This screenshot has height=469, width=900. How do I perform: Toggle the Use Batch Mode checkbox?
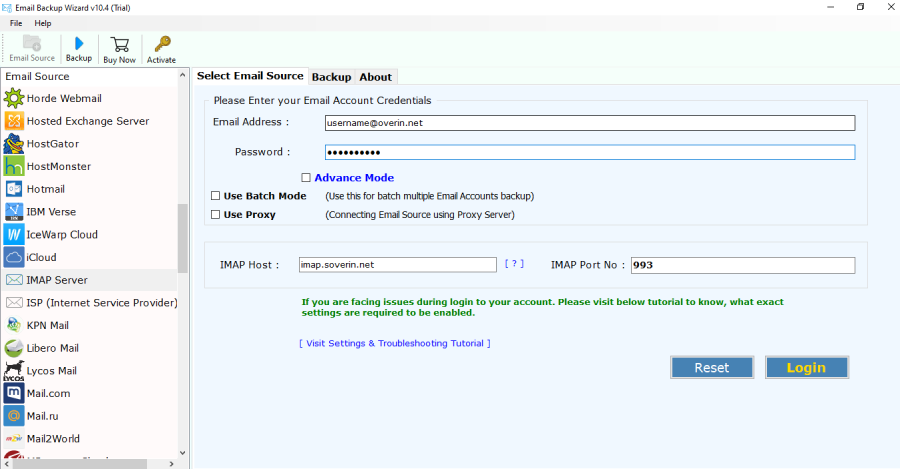coord(216,196)
